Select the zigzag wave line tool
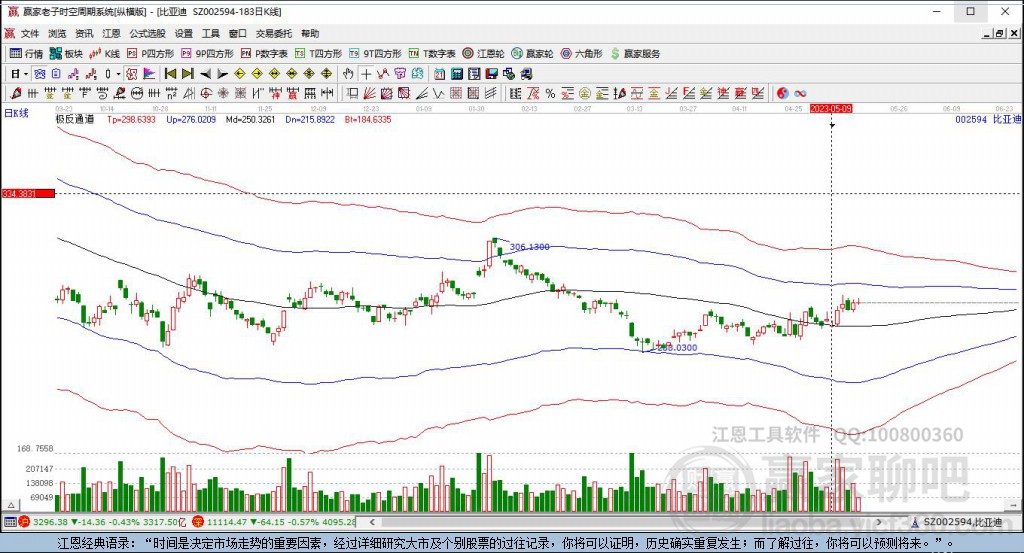Viewport: 1024px width, 553px height. [x=438, y=93]
